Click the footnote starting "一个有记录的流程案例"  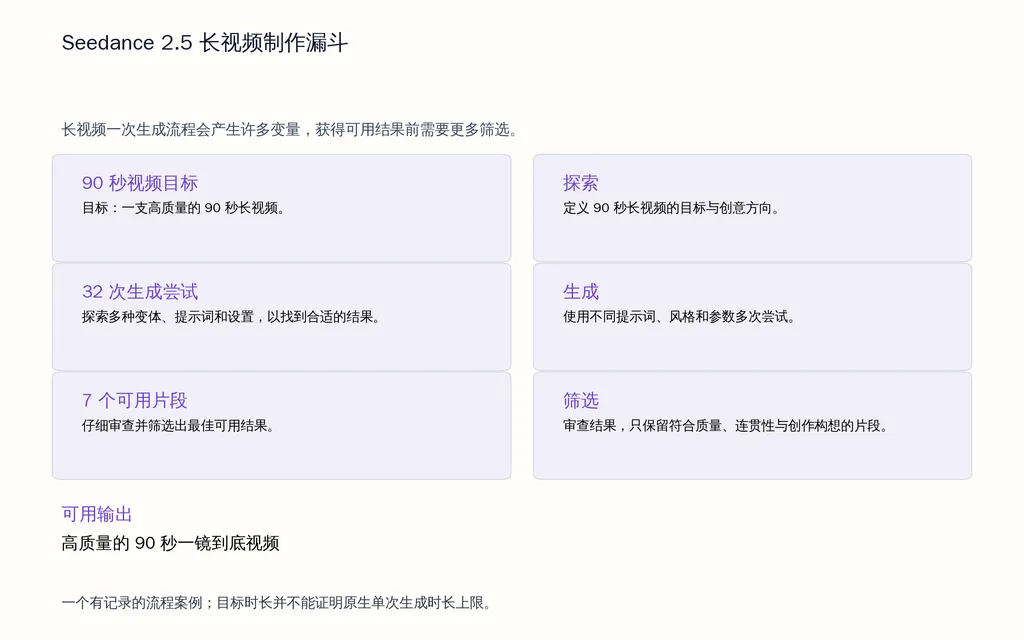[276, 603]
